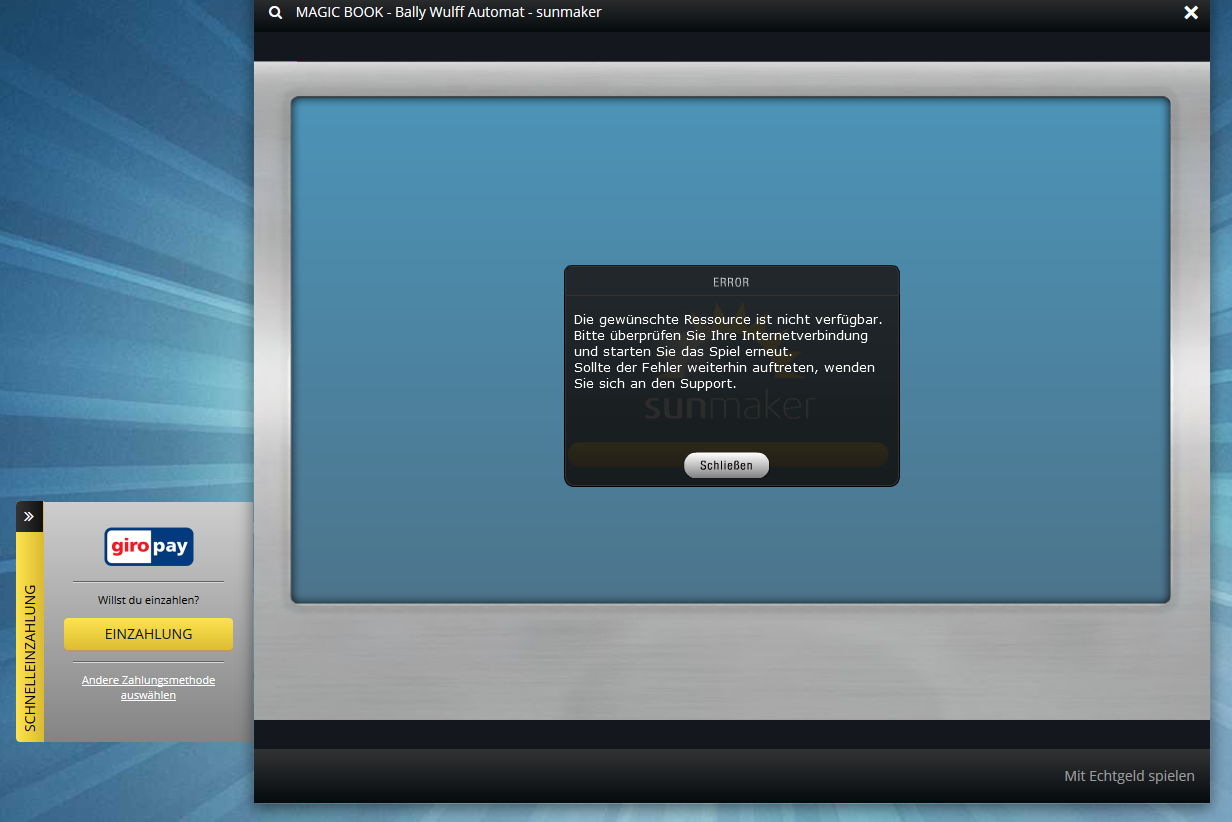Click the Schließen button in error dialog

726,466
